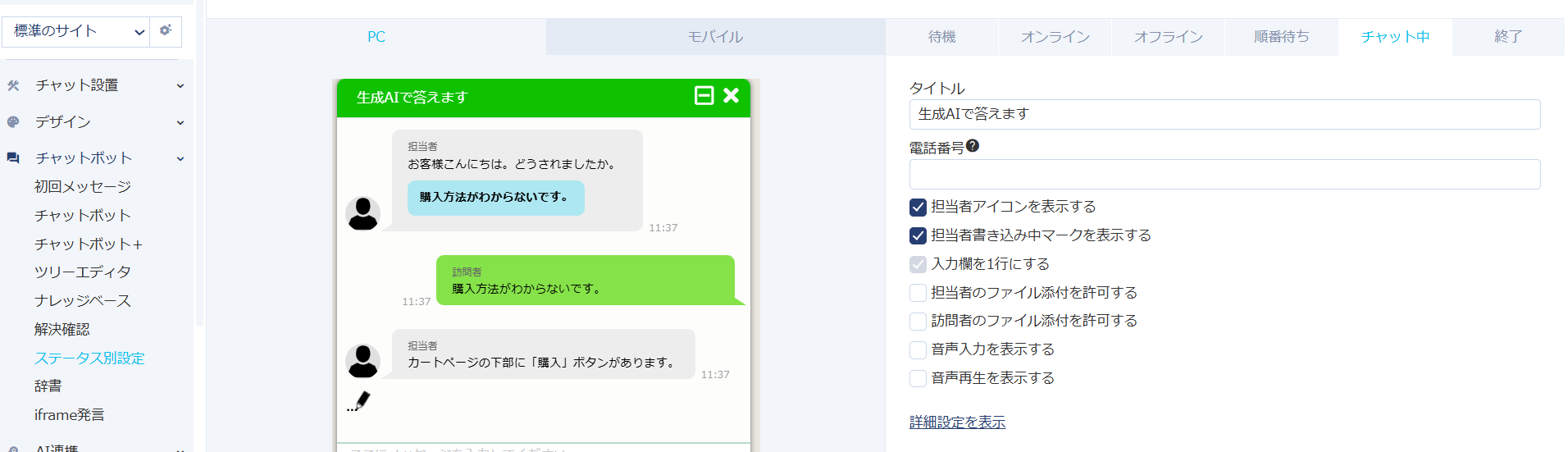Open the 標準のサイト site dropdown
The image size is (1568, 452).
pyautogui.click(x=75, y=31)
